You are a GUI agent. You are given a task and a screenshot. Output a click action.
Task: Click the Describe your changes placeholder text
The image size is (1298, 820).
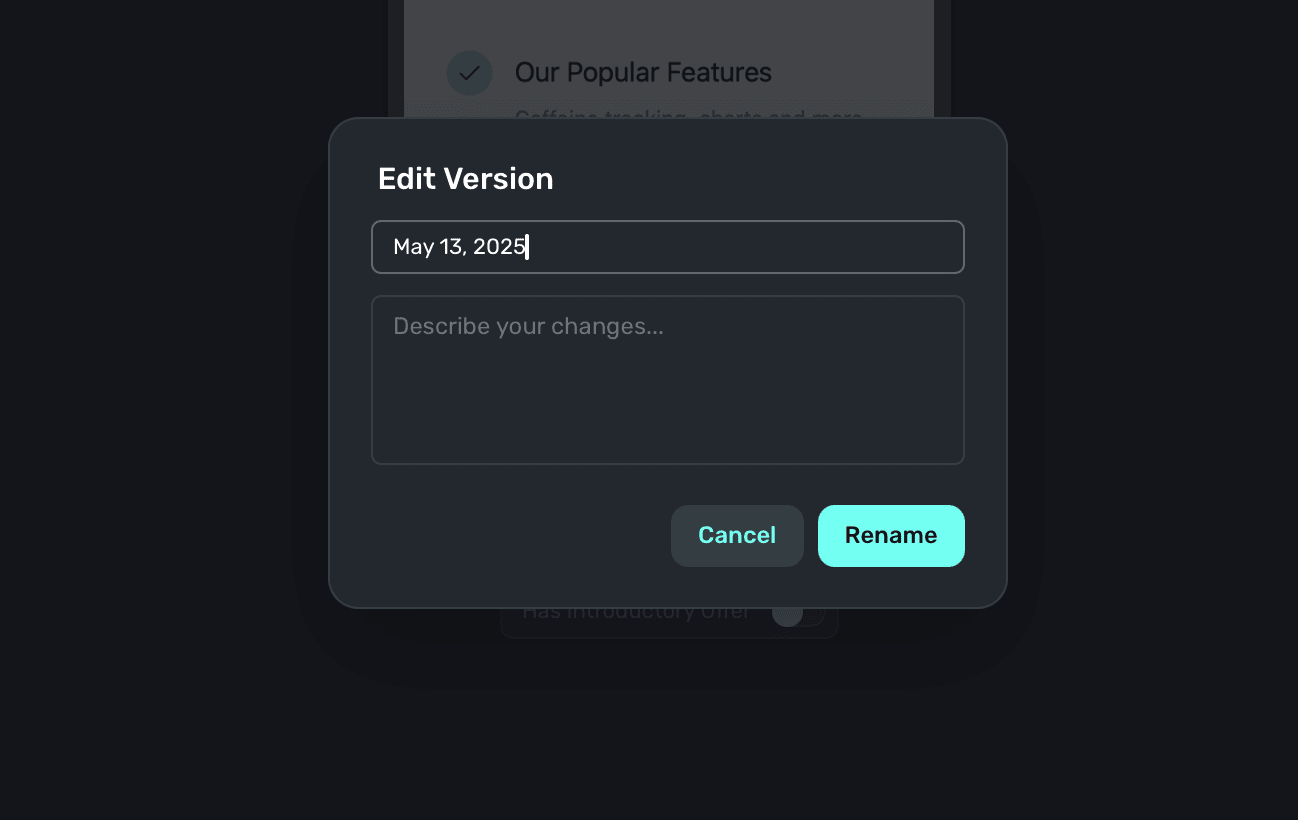coord(528,326)
